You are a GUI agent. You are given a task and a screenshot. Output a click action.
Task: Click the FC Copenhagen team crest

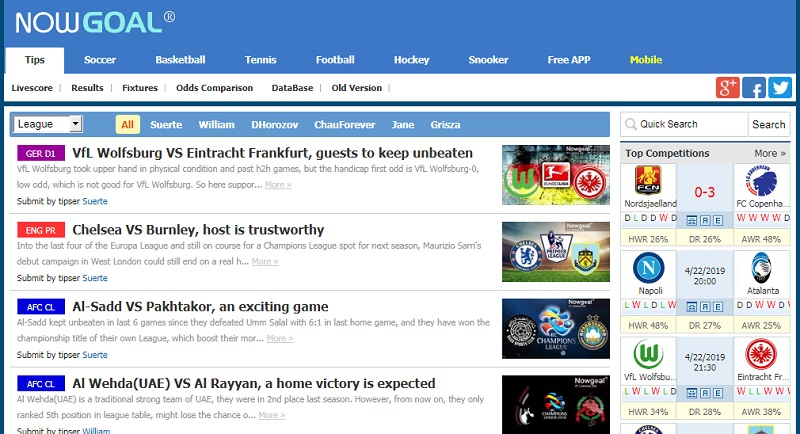coord(761,181)
